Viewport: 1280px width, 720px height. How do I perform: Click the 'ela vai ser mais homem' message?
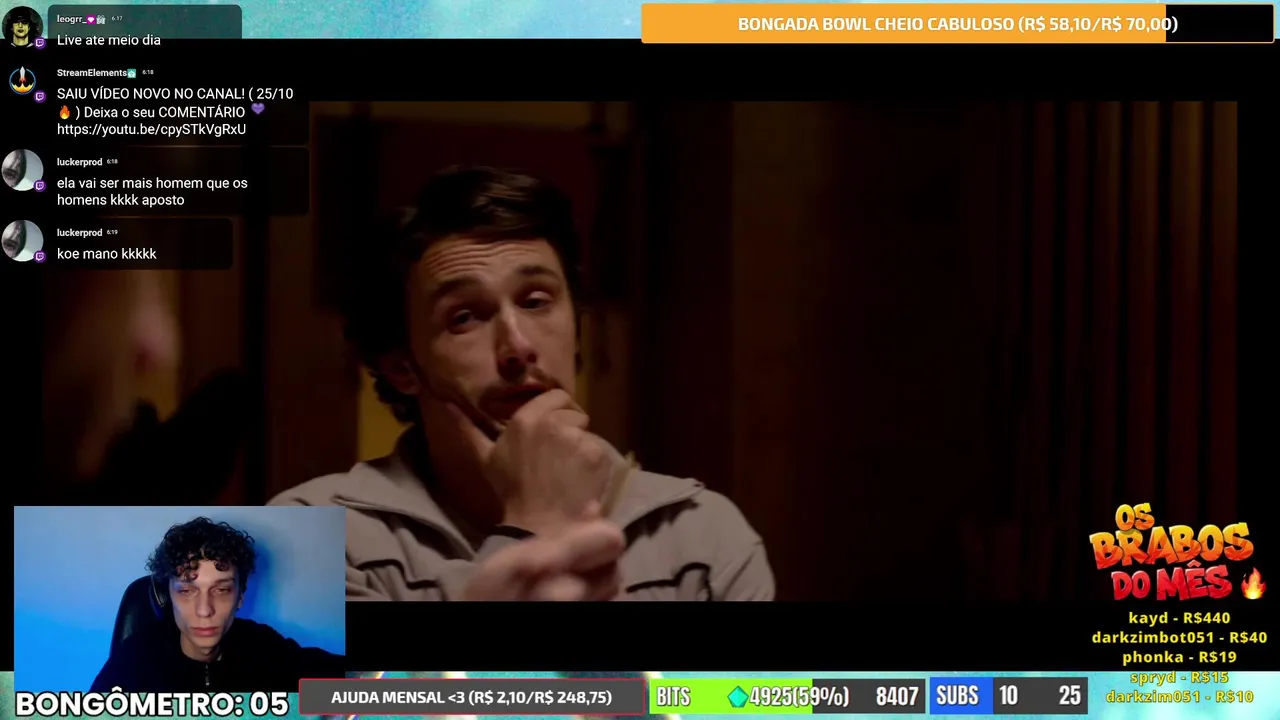point(152,191)
